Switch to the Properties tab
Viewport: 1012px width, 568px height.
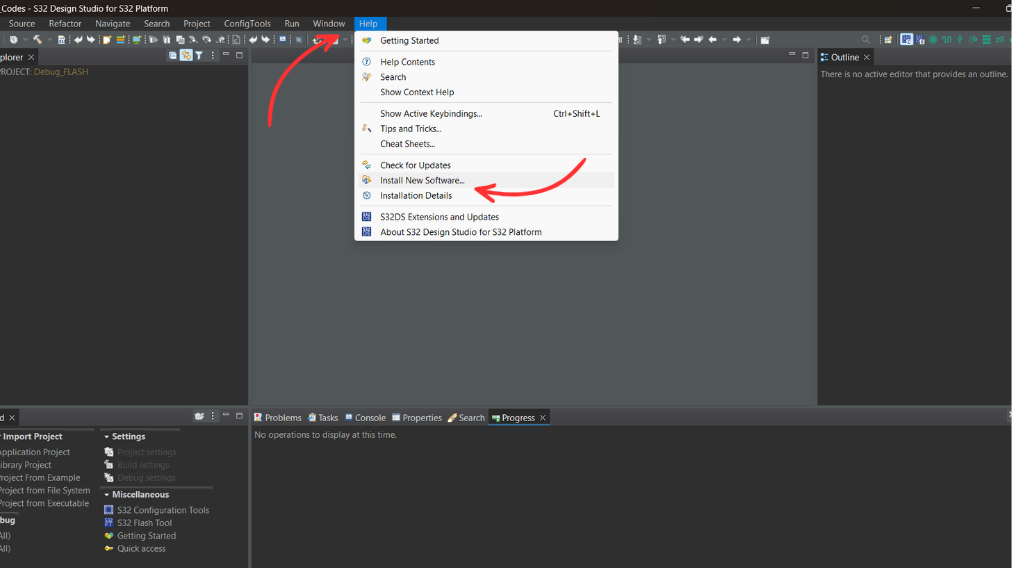(417, 418)
